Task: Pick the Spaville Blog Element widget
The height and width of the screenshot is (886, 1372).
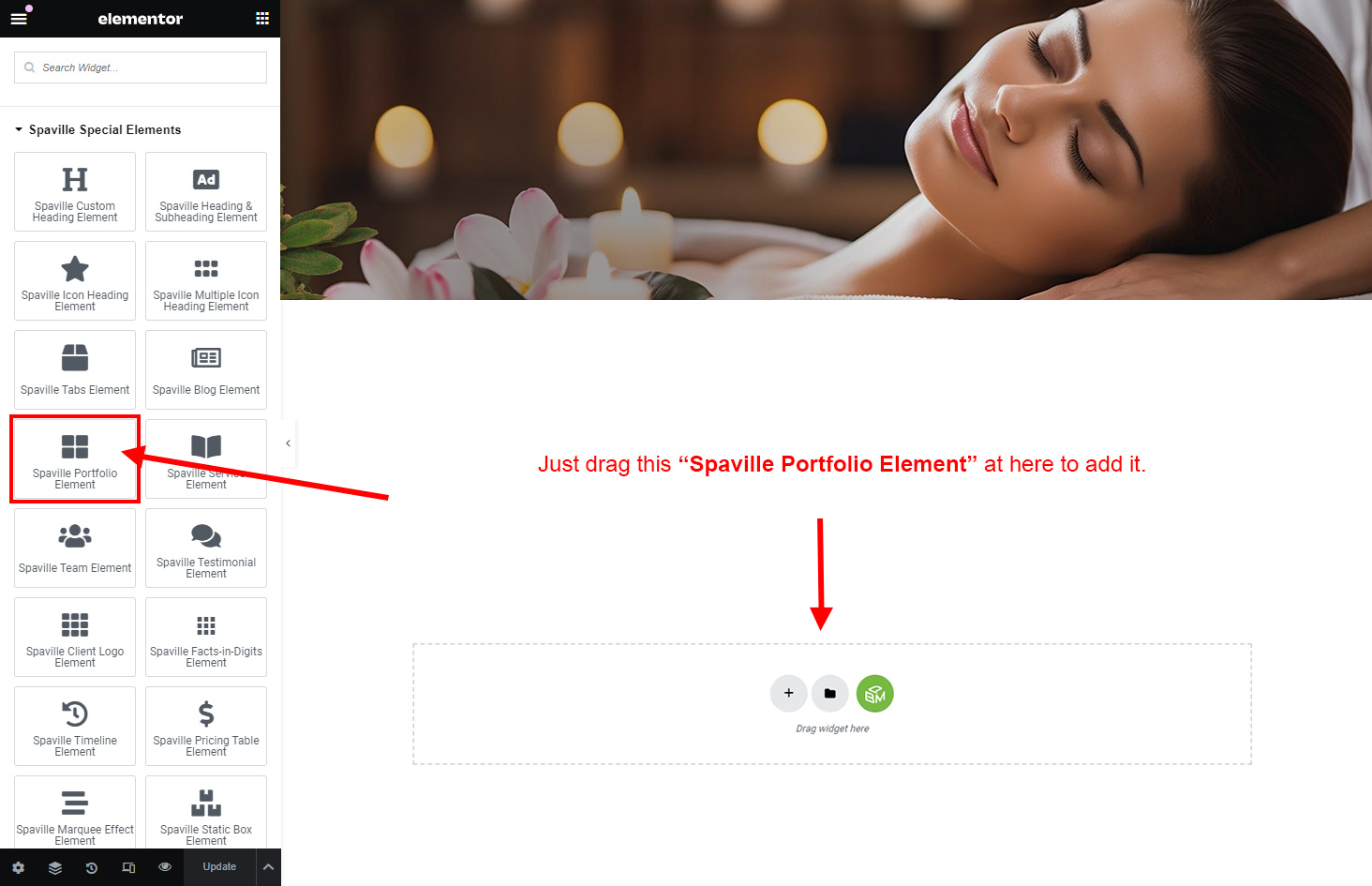Action: 206,370
